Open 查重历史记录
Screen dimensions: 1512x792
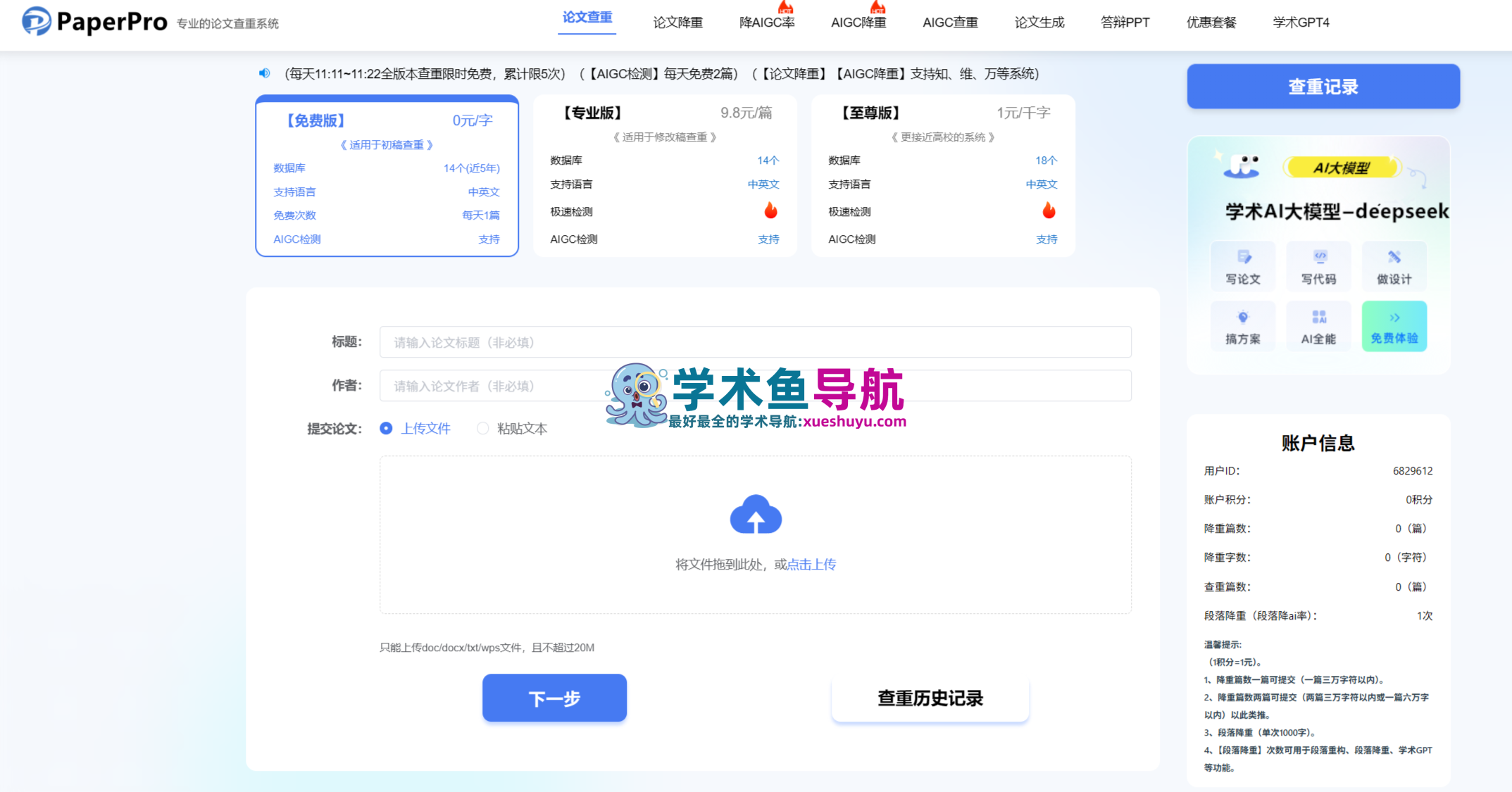(930, 698)
